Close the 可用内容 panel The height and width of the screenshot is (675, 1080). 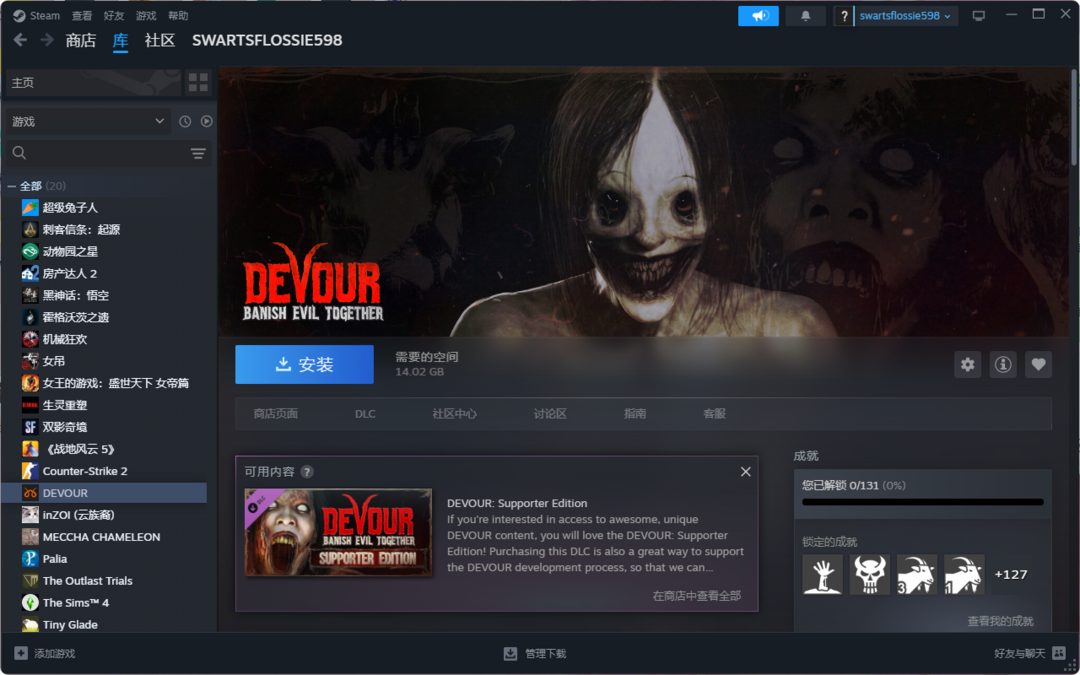click(x=745, y=472)
